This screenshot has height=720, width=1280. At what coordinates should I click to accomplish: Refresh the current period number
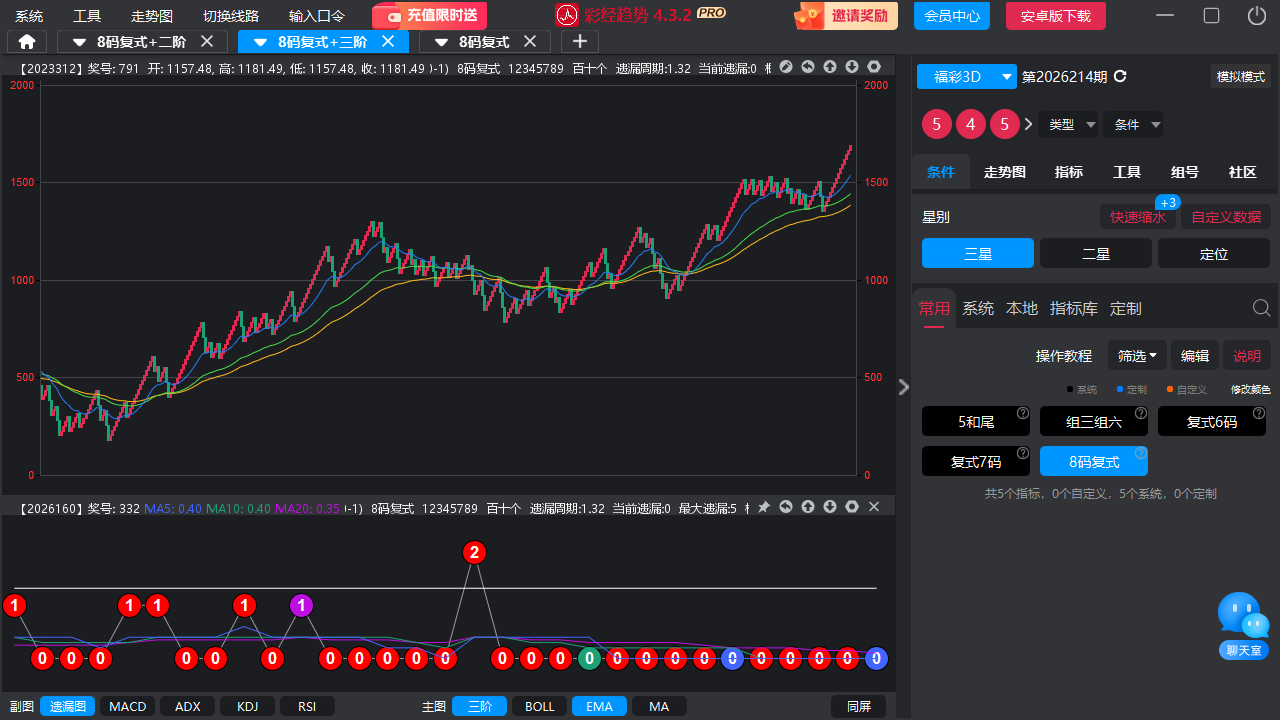(1120, 77)
